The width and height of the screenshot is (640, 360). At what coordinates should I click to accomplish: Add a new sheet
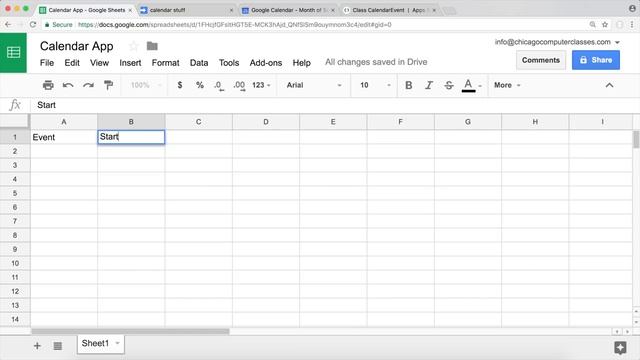coord(37,346)
